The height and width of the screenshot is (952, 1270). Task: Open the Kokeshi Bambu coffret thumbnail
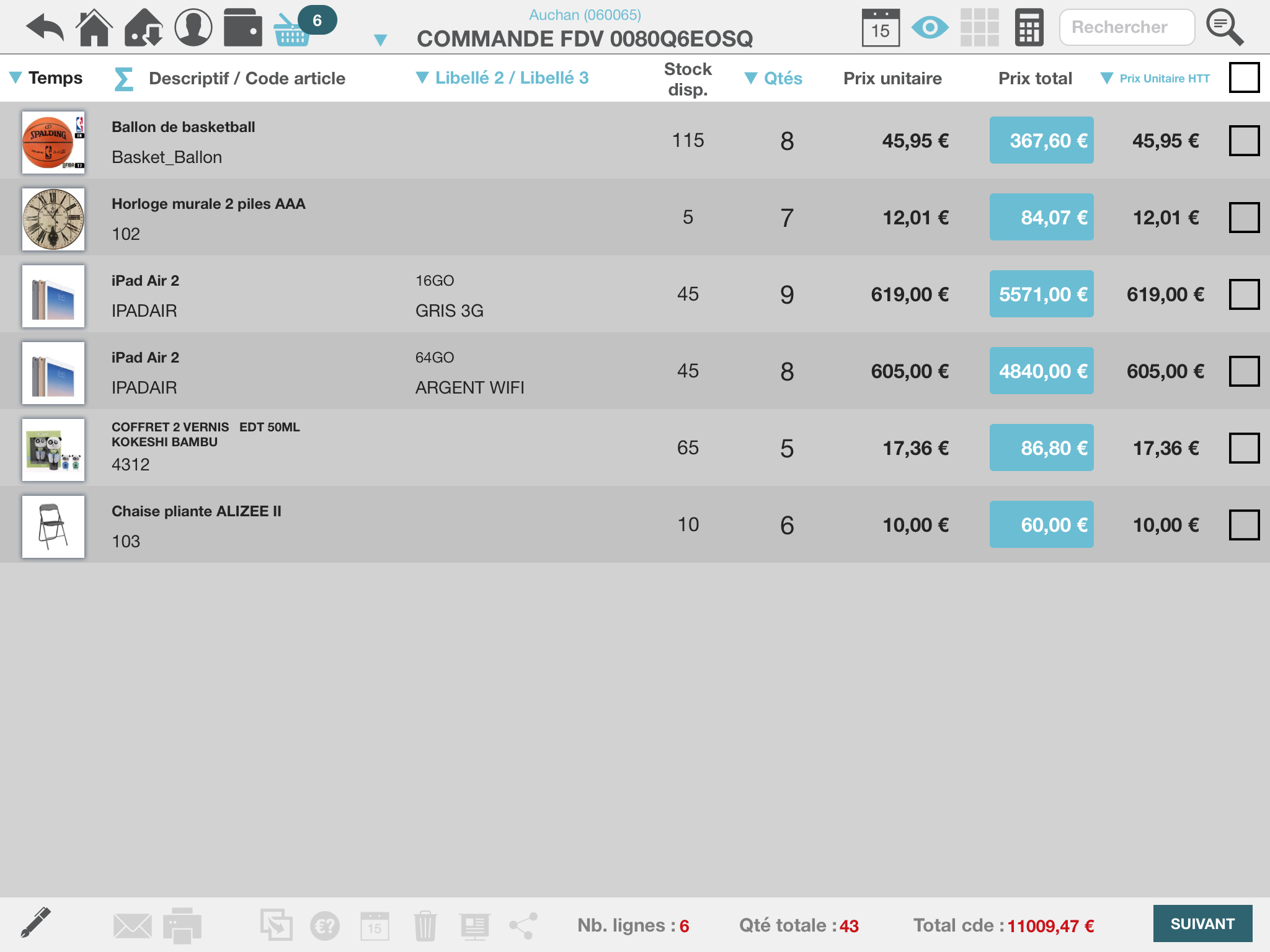(x=53, y=450)
